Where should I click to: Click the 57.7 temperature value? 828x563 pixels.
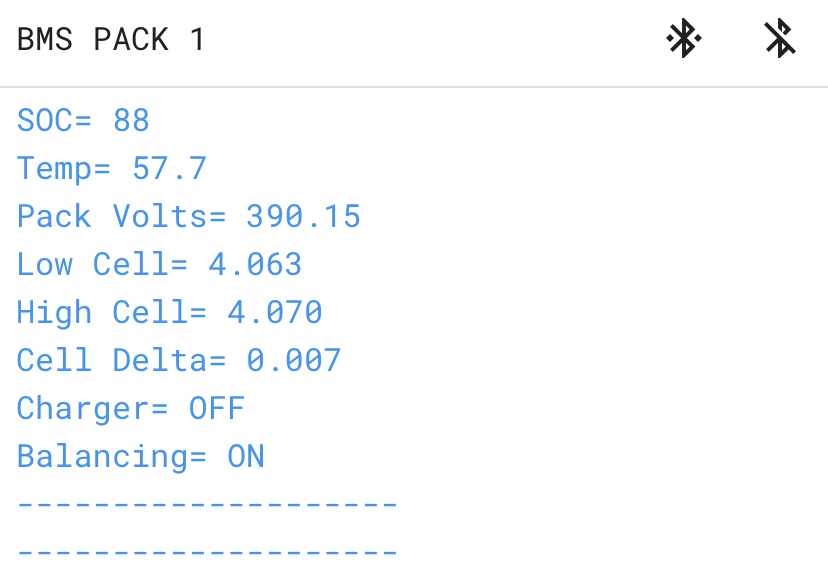point(169,168)
